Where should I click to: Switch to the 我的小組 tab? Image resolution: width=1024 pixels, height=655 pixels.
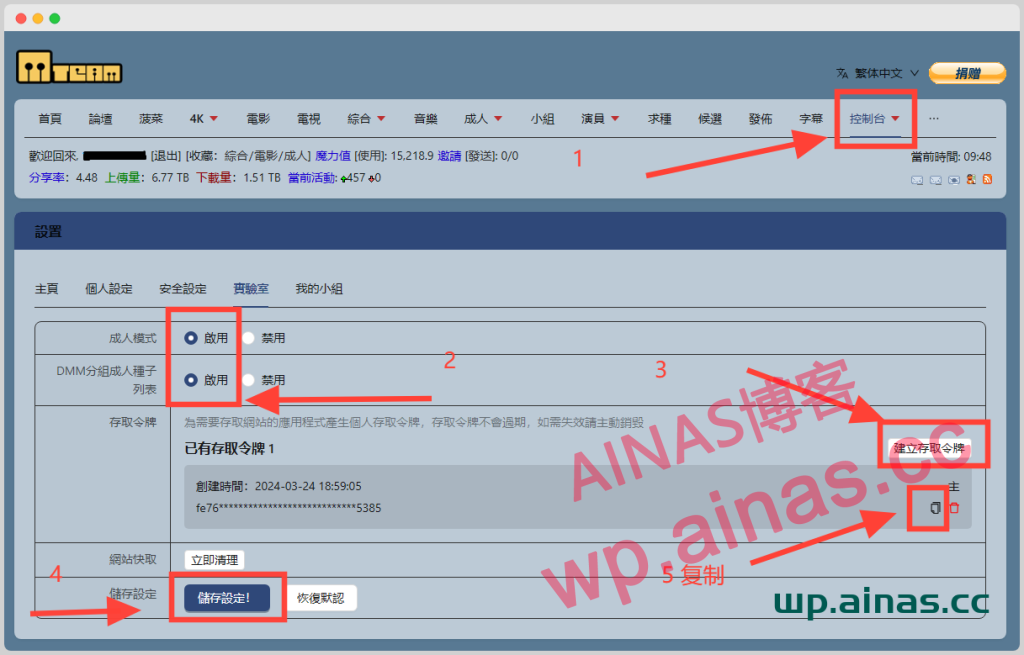(x=319, y=289)
